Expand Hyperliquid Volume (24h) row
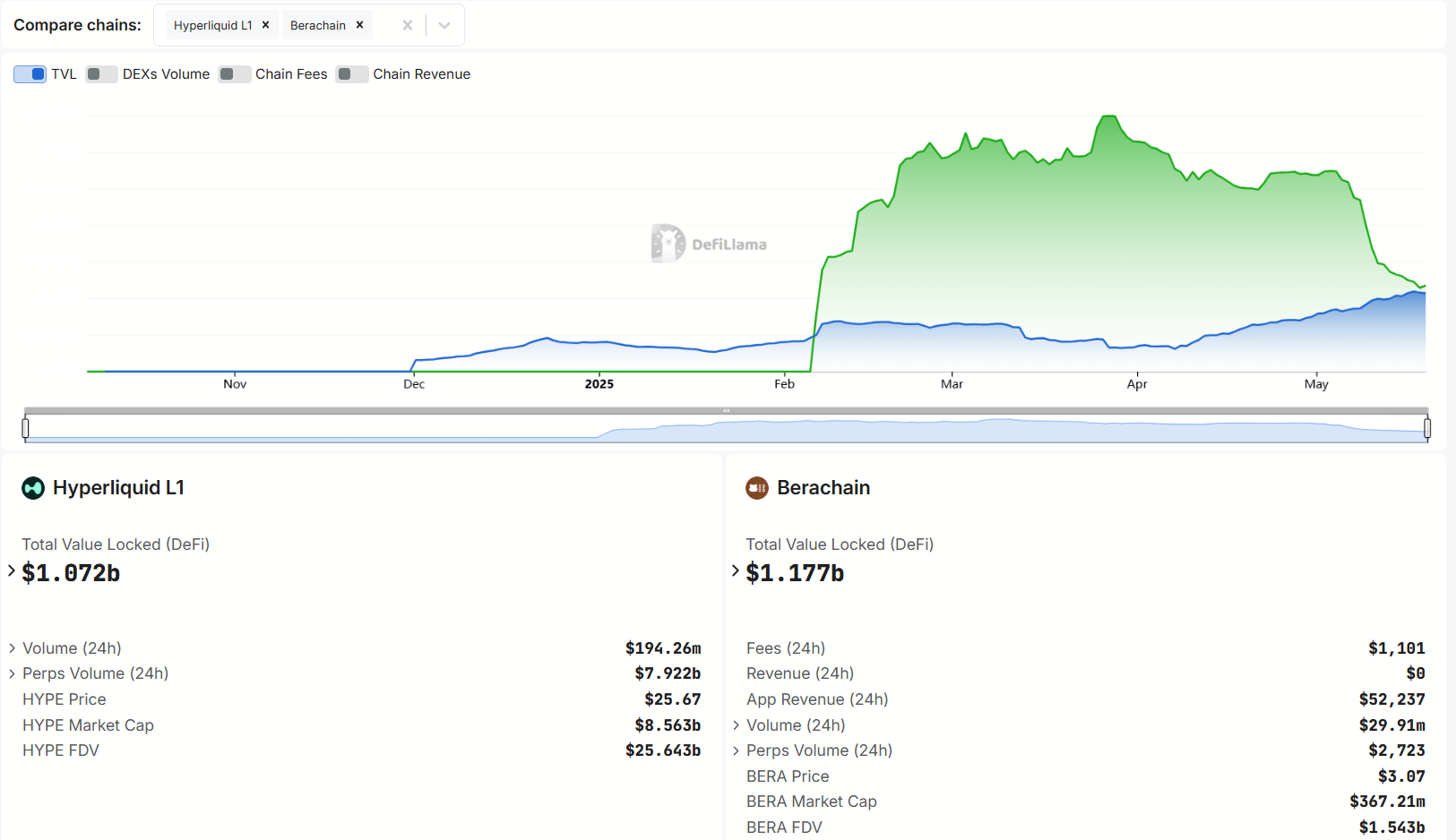 [x=13, y=648]
